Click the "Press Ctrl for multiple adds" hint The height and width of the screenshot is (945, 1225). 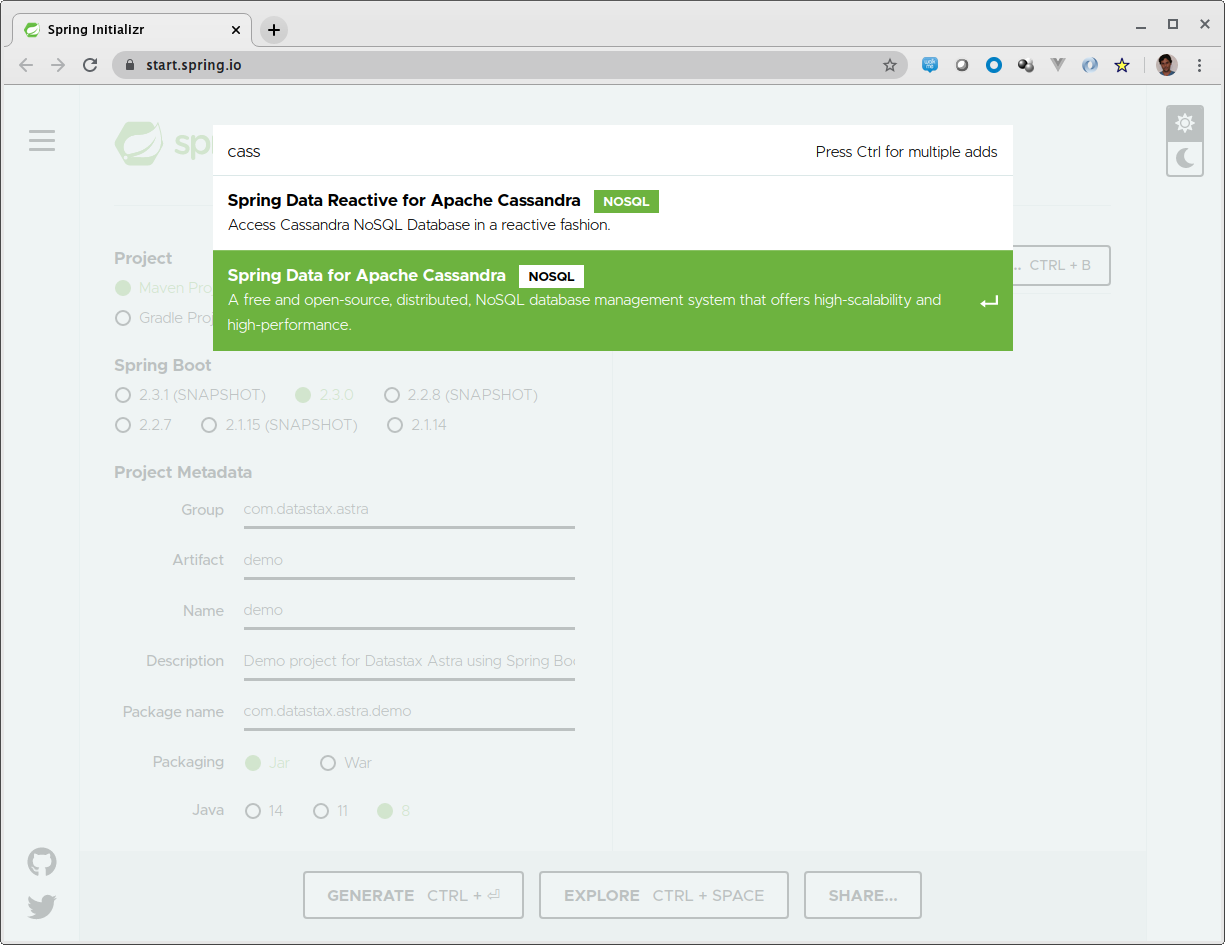(906, 152)
